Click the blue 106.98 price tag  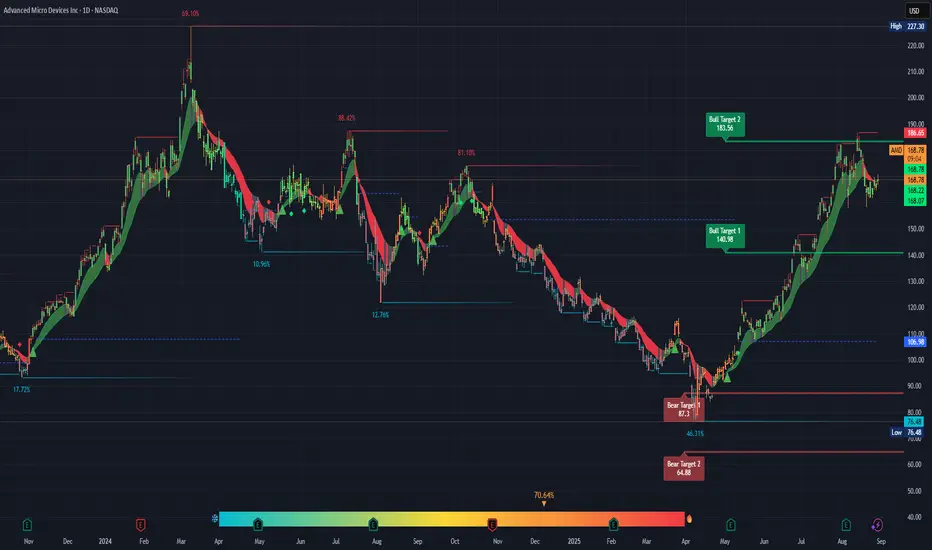click(915, 342)
